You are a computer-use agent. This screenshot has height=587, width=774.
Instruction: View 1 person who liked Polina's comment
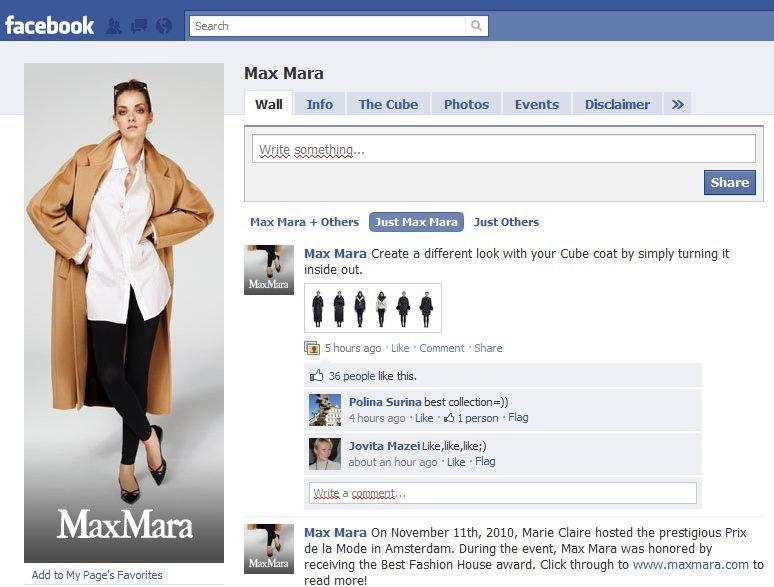pos(477,418)
